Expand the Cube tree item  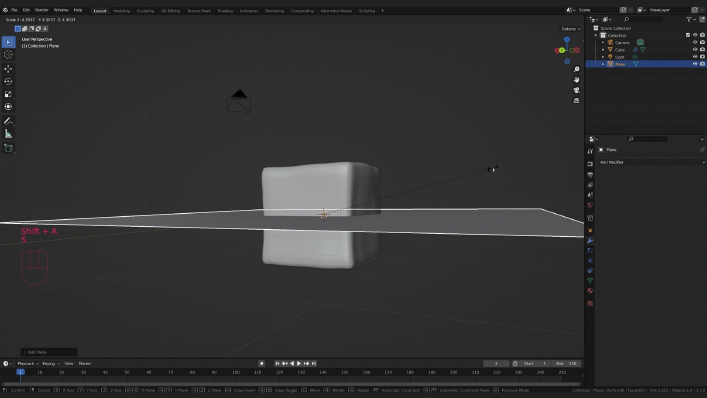(x=603, y=50)
